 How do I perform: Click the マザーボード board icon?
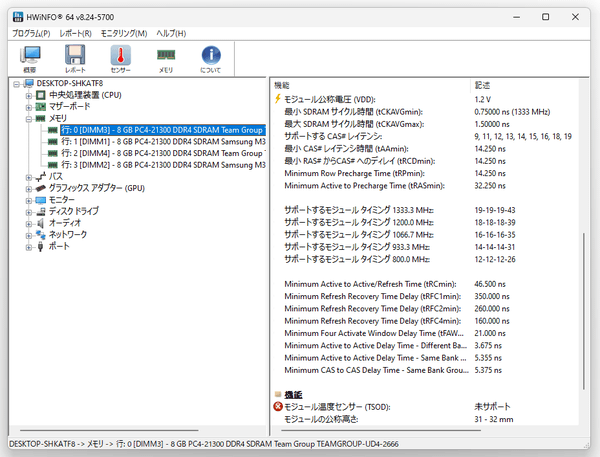click(x=41, y=106)
